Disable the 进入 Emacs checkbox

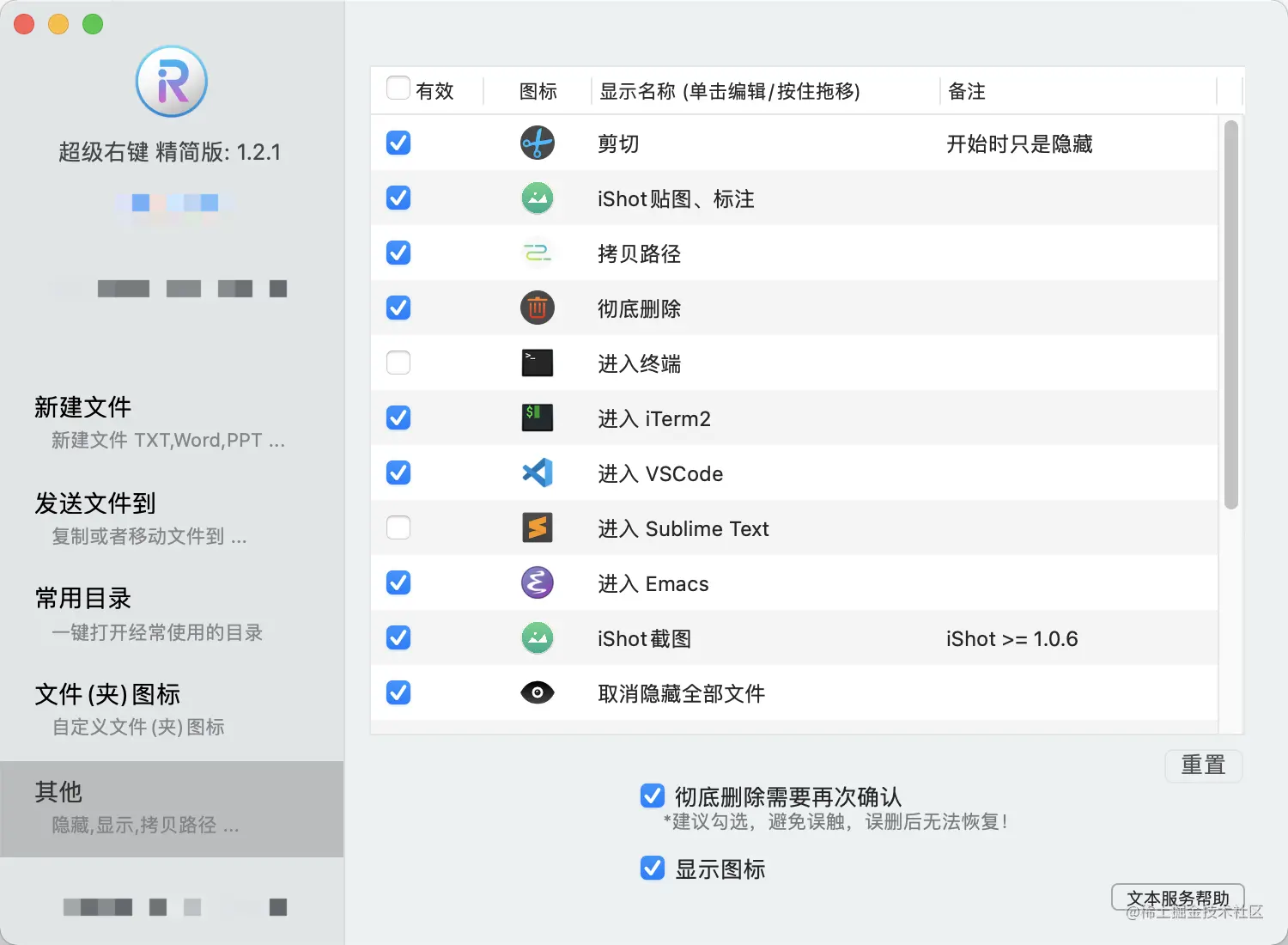tap(398, 582)
